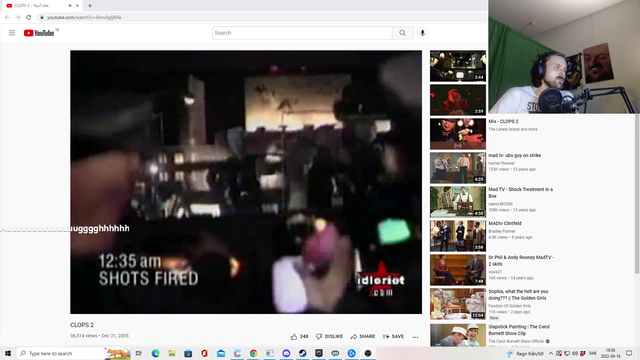This screenshot has width=640, height=360.
Task: Open the clock and calendar flyout
Action: click(611, 353)
